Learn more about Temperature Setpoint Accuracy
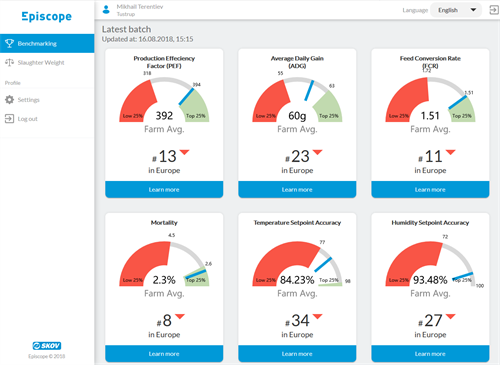Image resolution: width=500 pixels, height=365 pixels. 297,353
